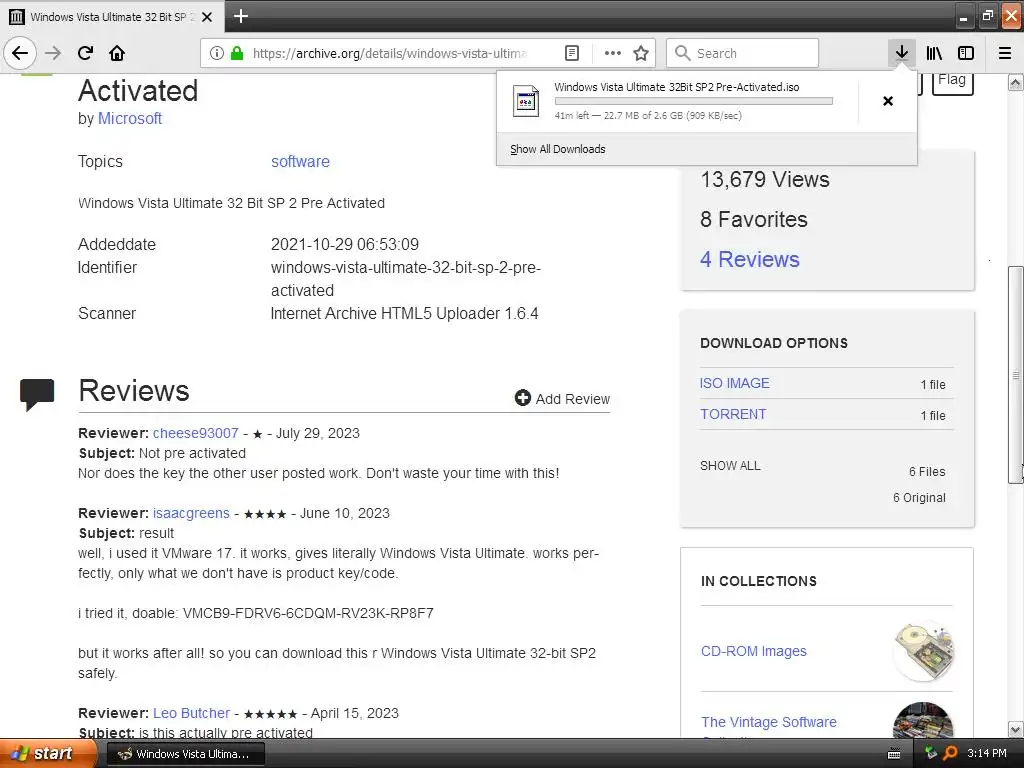Reload the current page
Viewport: 1024px width, 768px height.
point(86,53)
